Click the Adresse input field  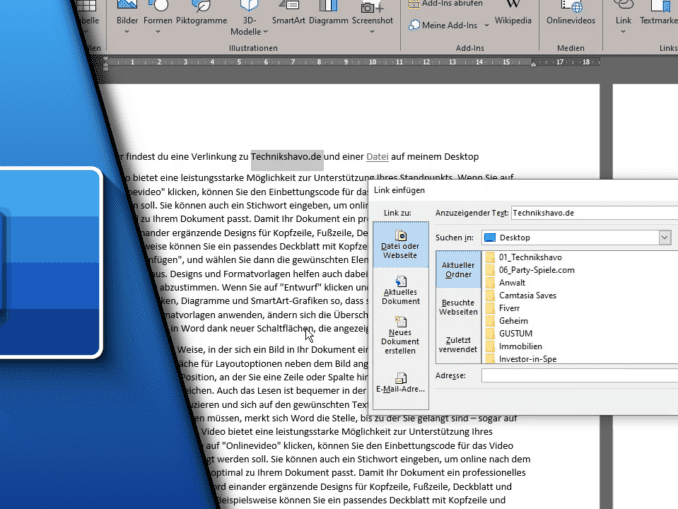tap(579, 375)
